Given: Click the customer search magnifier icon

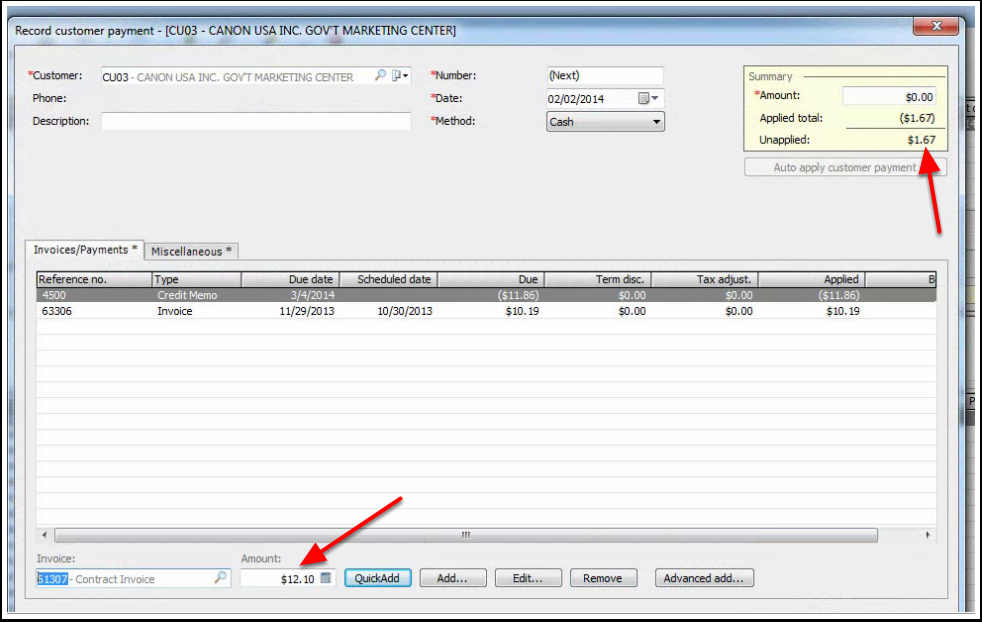Looking at the screenshot, I should point(380,75).
